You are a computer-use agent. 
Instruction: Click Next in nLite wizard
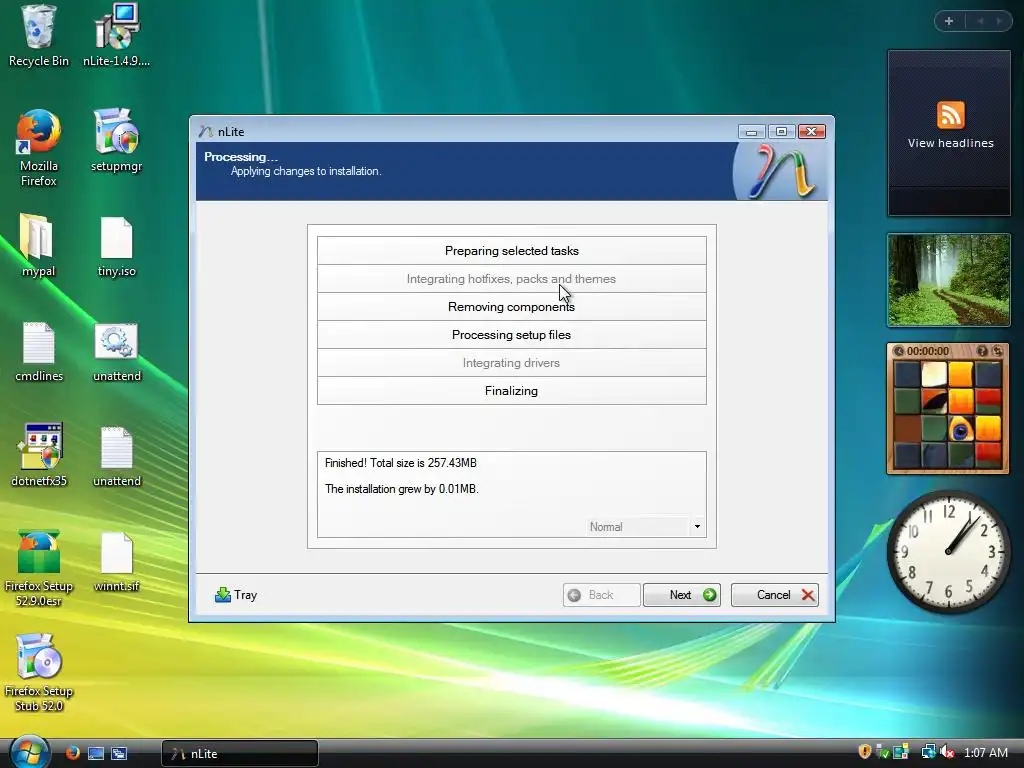point(682,595)
